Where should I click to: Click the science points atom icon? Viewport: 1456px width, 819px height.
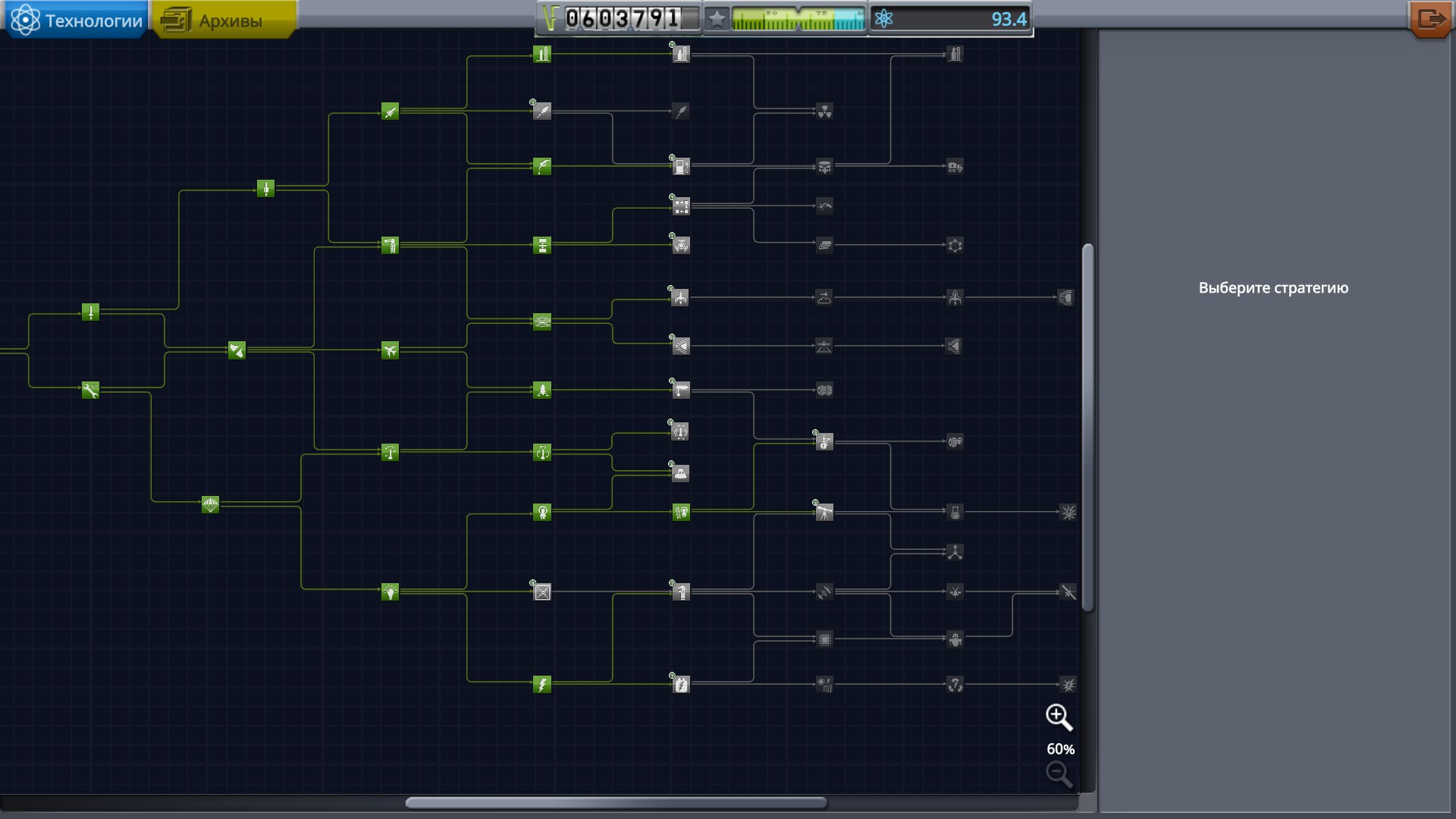883,19
